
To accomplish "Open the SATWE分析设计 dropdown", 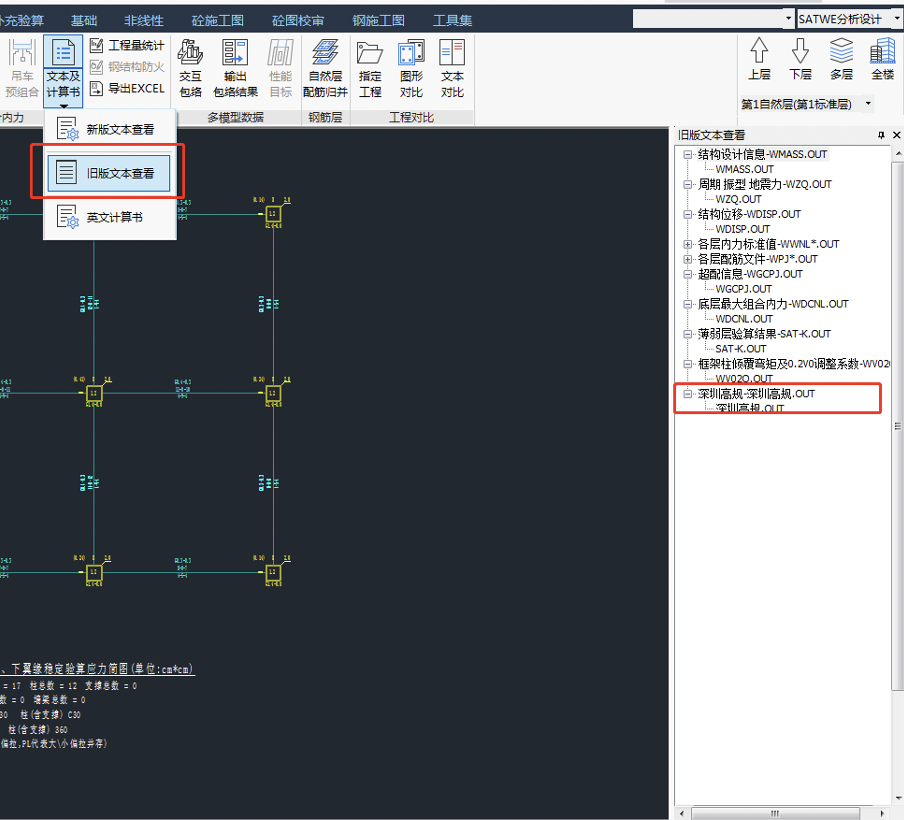I will coord(897,17).
